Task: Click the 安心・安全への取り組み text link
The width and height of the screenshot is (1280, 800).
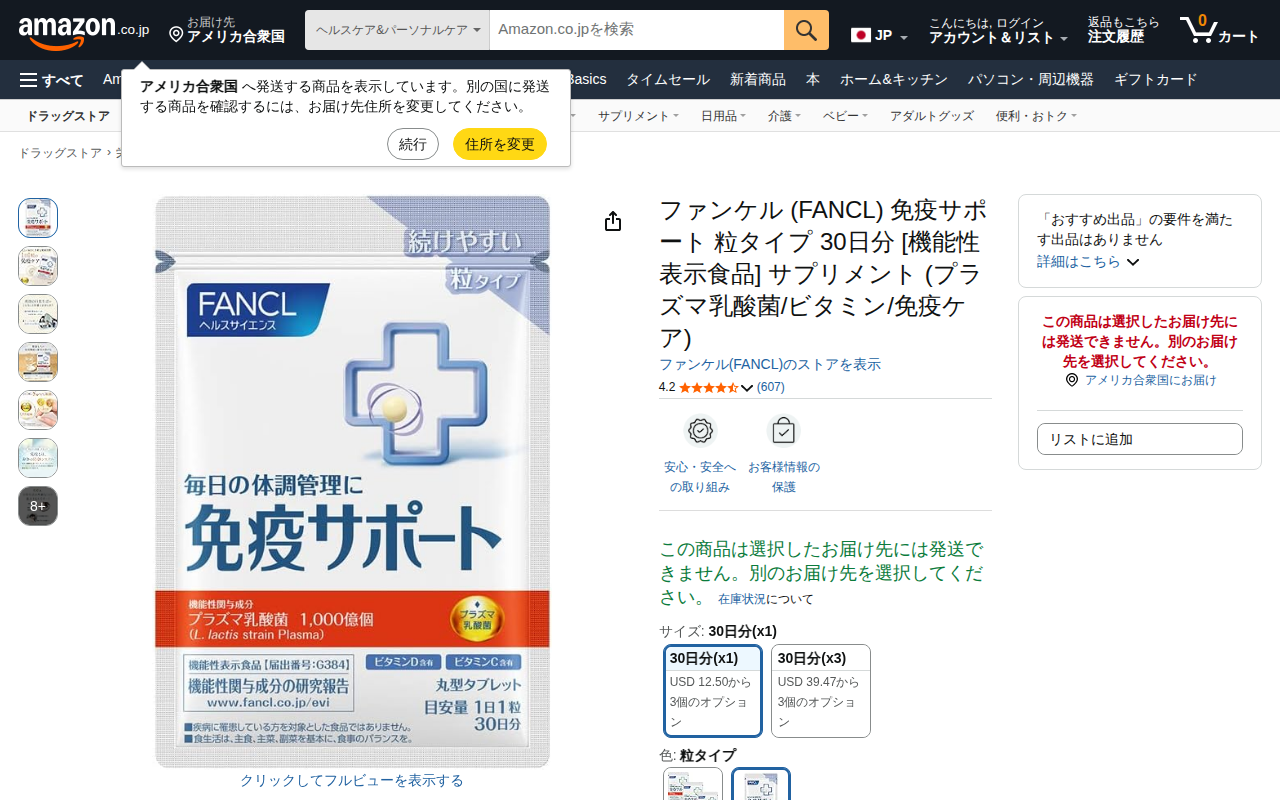Action: tap(700, 477)
